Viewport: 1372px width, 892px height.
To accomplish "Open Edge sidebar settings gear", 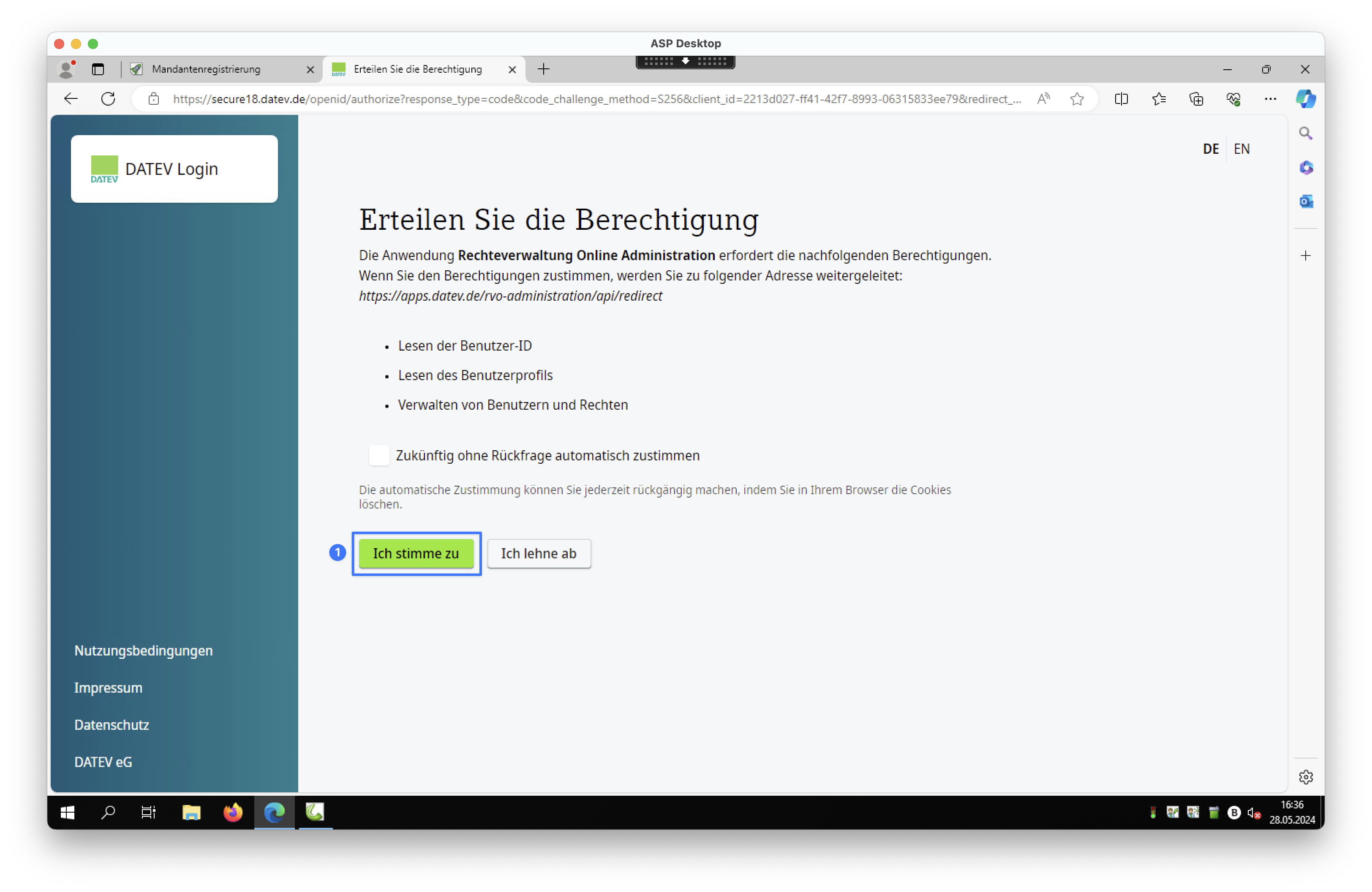I will (x=1306, y=777).
